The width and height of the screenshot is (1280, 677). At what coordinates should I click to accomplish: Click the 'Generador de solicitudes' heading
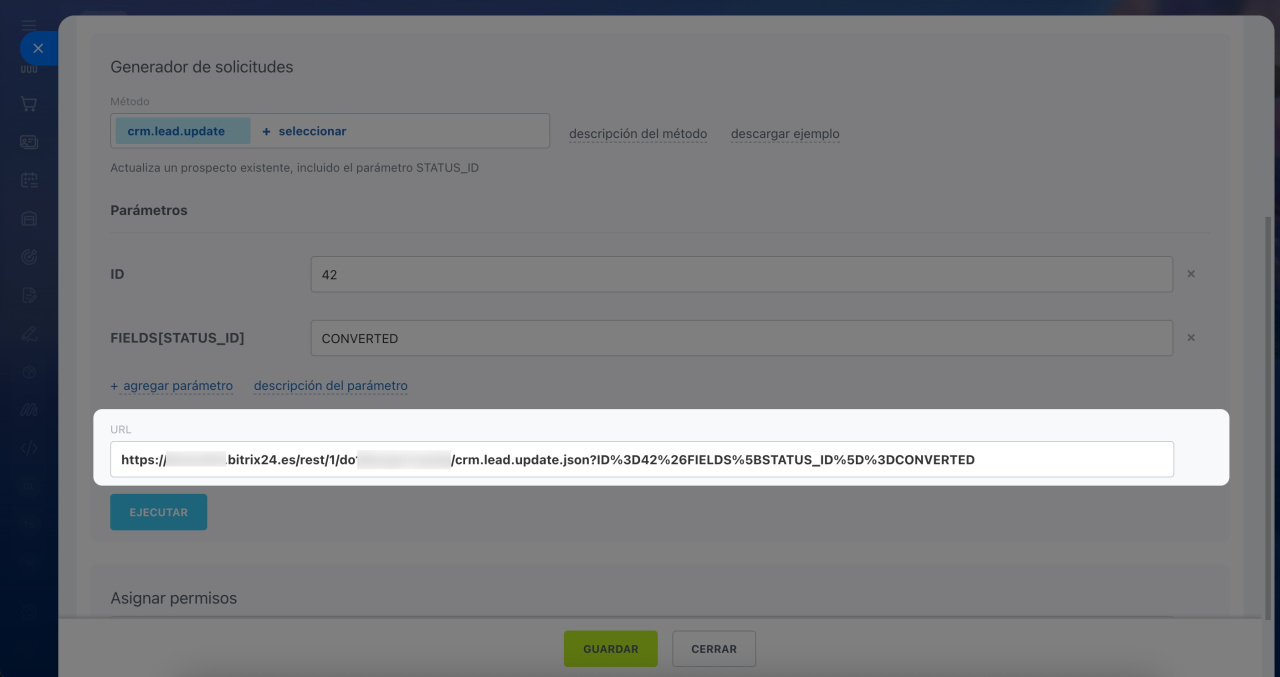click(x=202, y=67)
